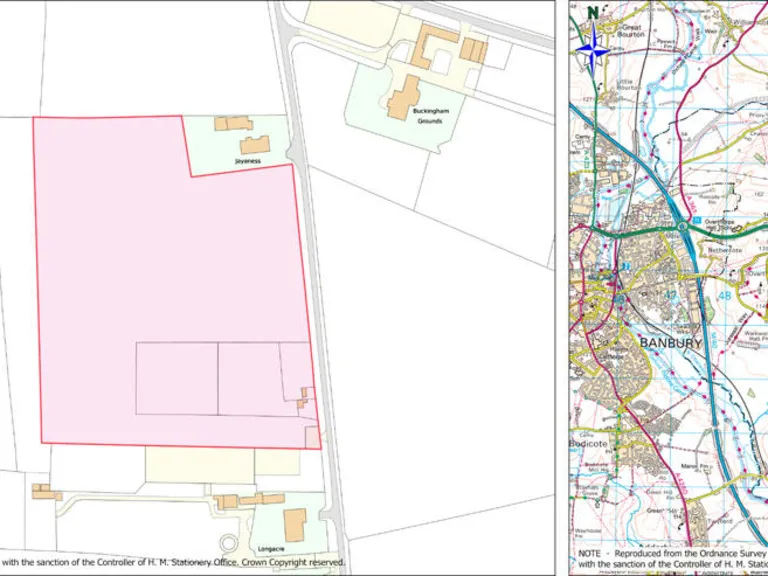The height and width of the screenshot is (576, 768).
Task: Click the Joyeness label
Action: coord(248,160)
